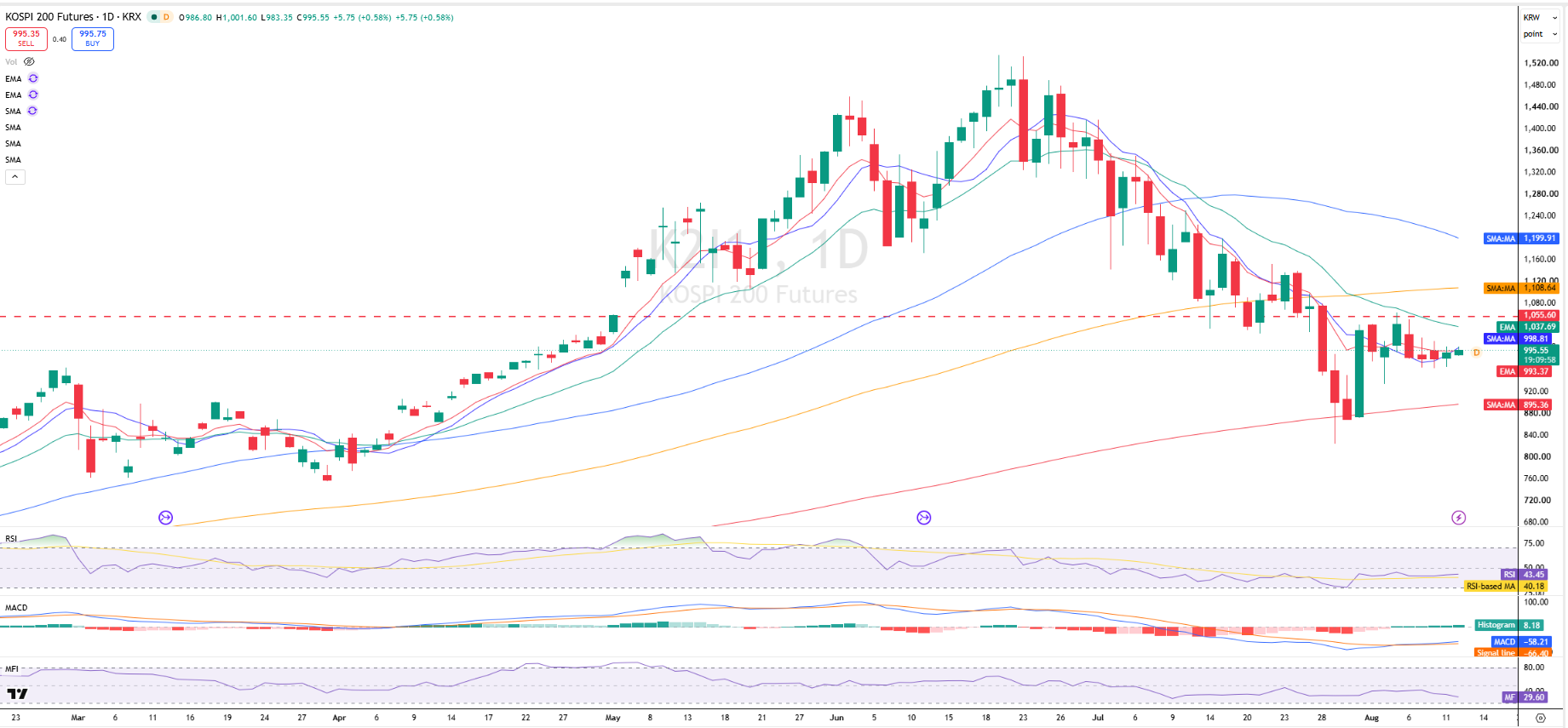This screenshot has height=728, width=1568.
Task: Click the 1,520.00 price axis label
Action: [x=1540, y=63]
